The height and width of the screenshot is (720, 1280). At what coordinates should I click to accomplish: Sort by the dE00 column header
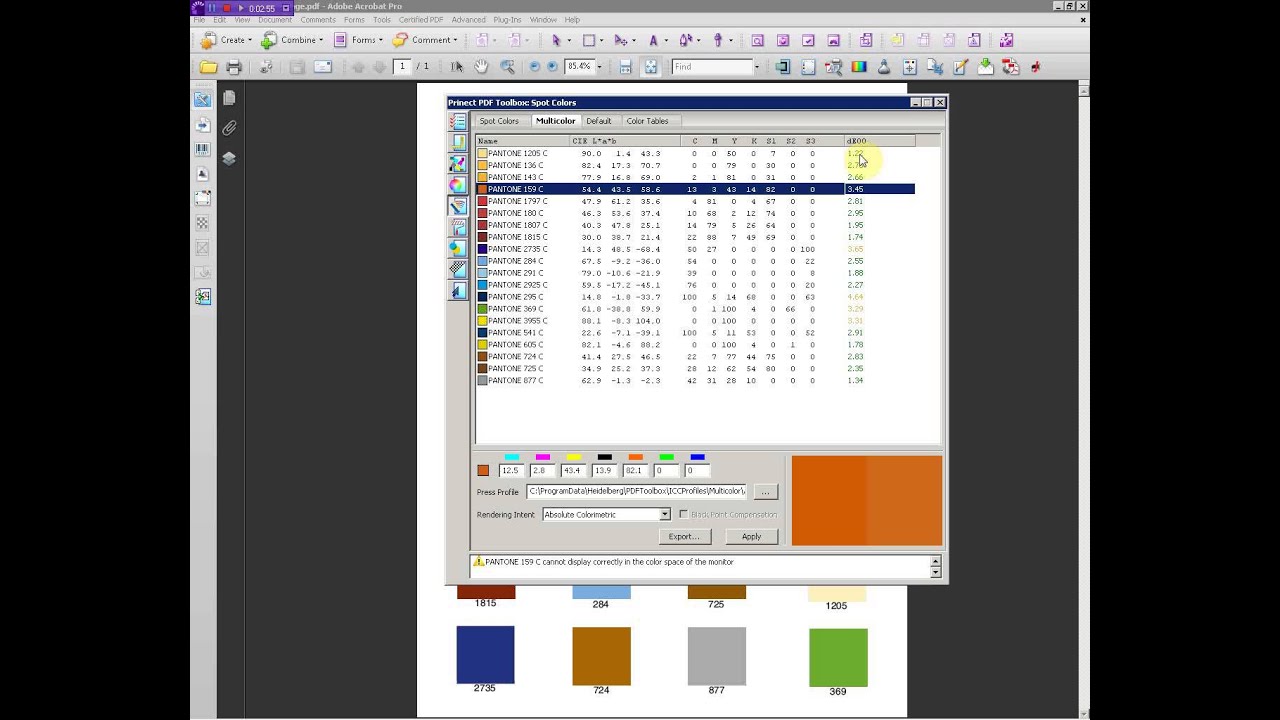tap(879, 141)
